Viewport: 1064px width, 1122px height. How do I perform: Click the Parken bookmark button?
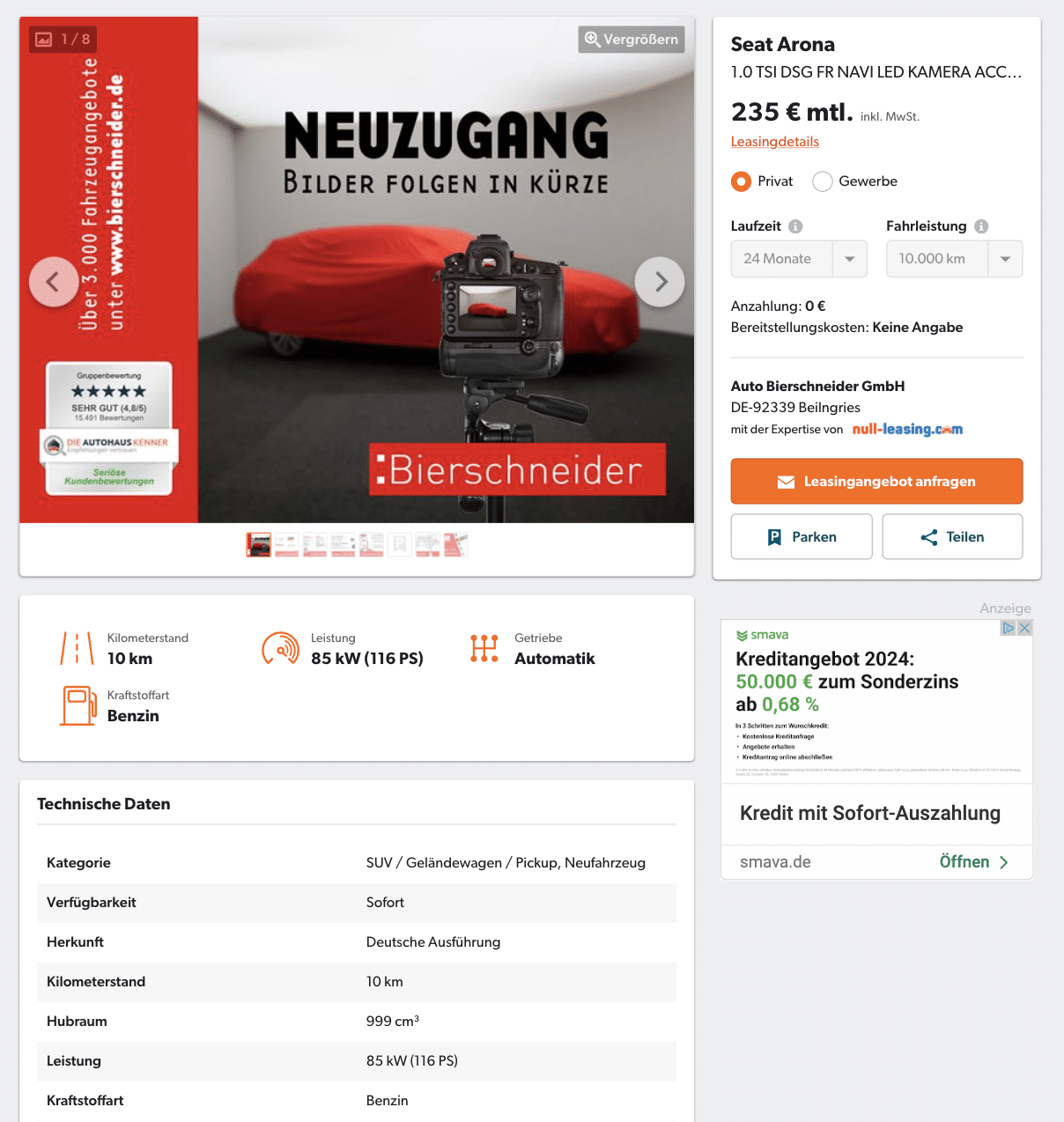pos(802,536)
